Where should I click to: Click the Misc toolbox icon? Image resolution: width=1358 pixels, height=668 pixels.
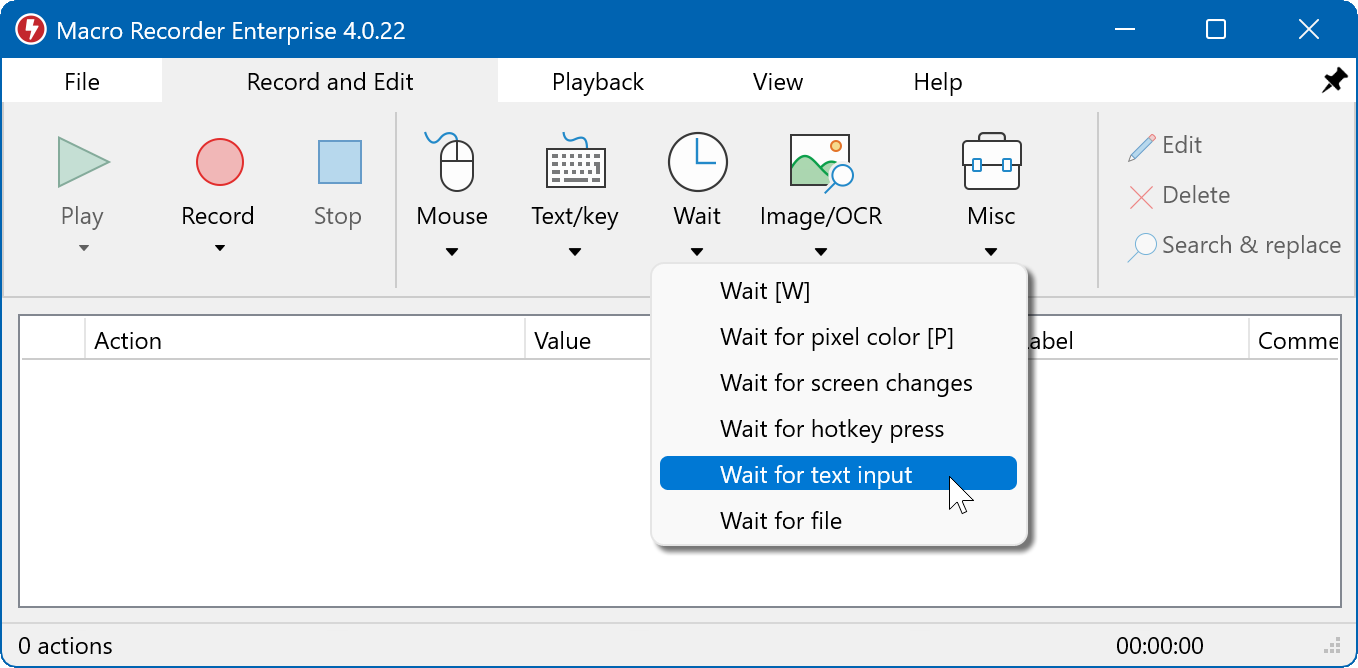pos(990,162)
